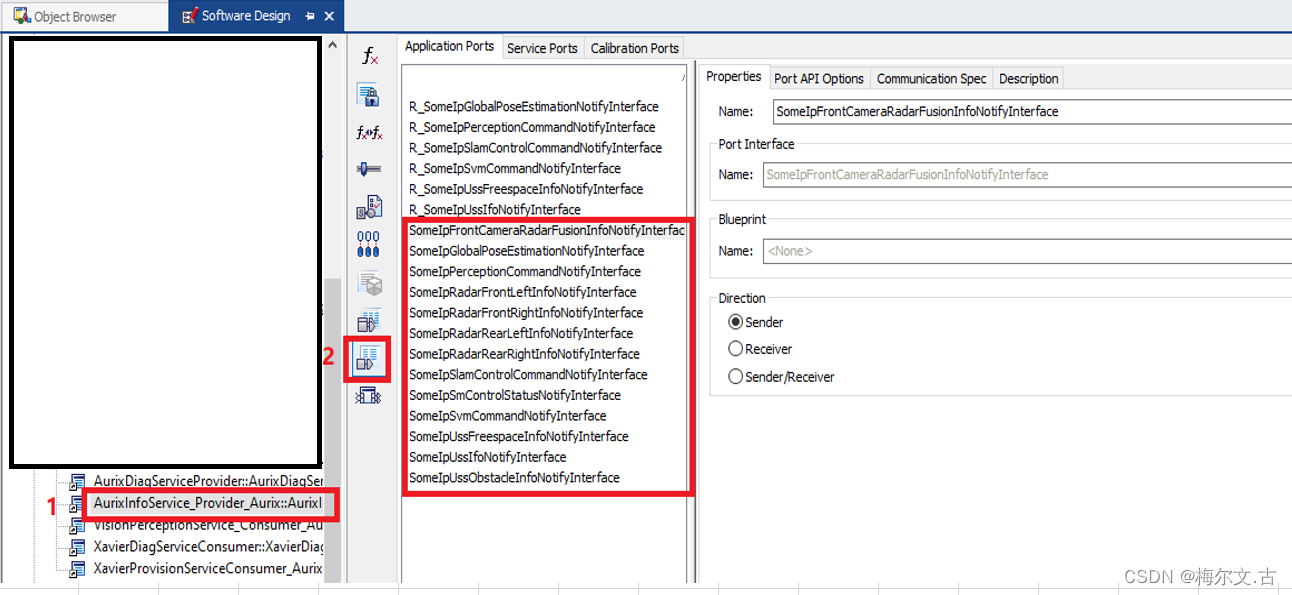Click the connector toolbar icon below the functions icon

click(x=367, y=168)
